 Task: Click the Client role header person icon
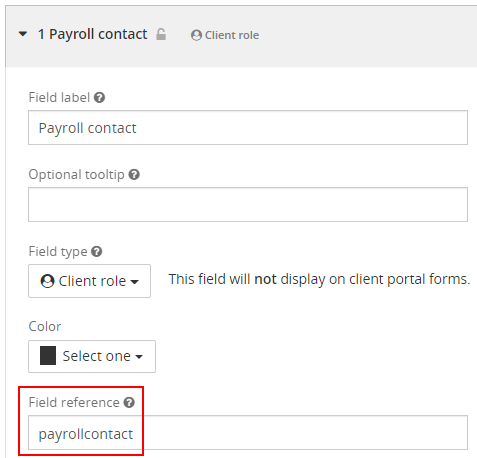click(196, 35)
